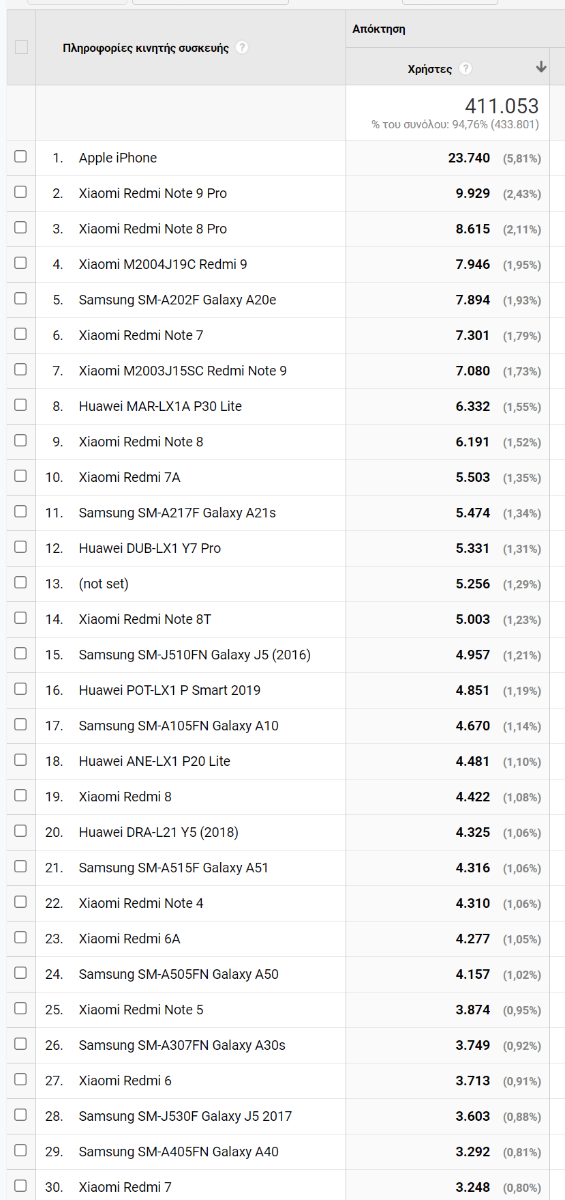Image resolution: width=565 pixels, height=1200 pixels.
Task: Check the Apple iPhone row checkbox
Action: point(21,157)
